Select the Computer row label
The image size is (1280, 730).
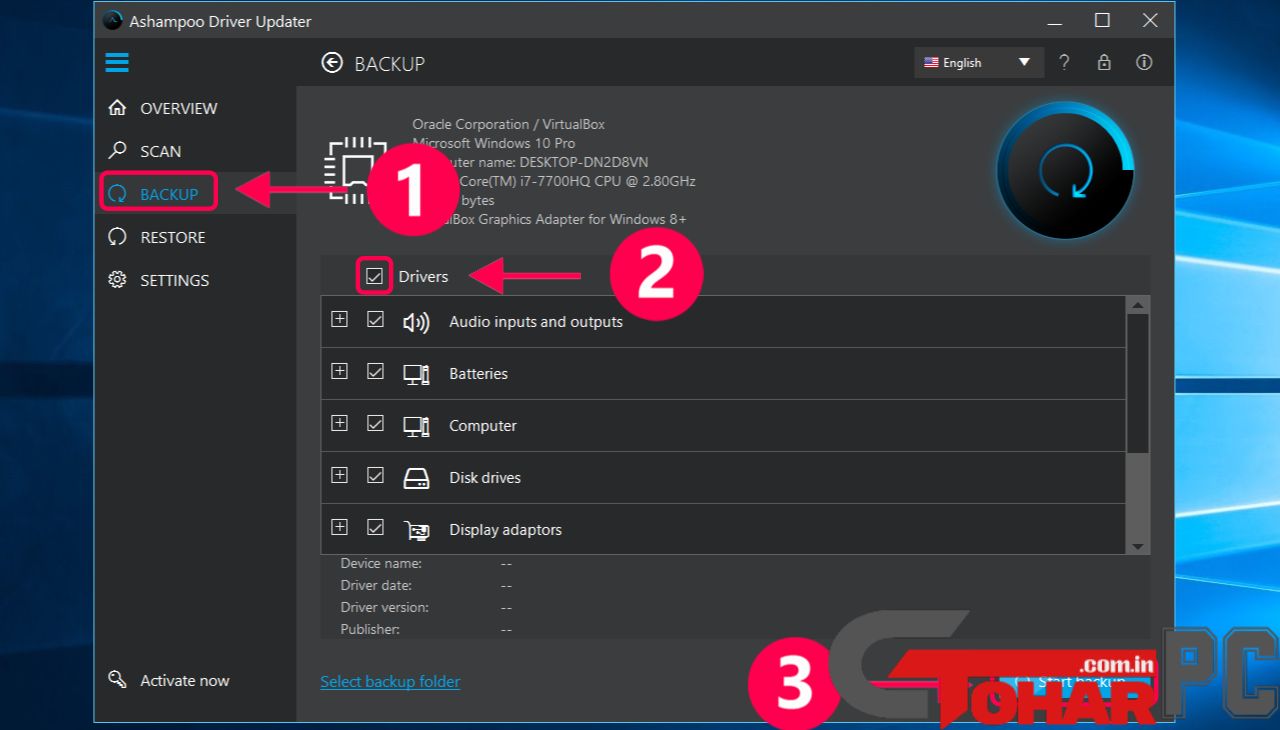pos(483,426)
